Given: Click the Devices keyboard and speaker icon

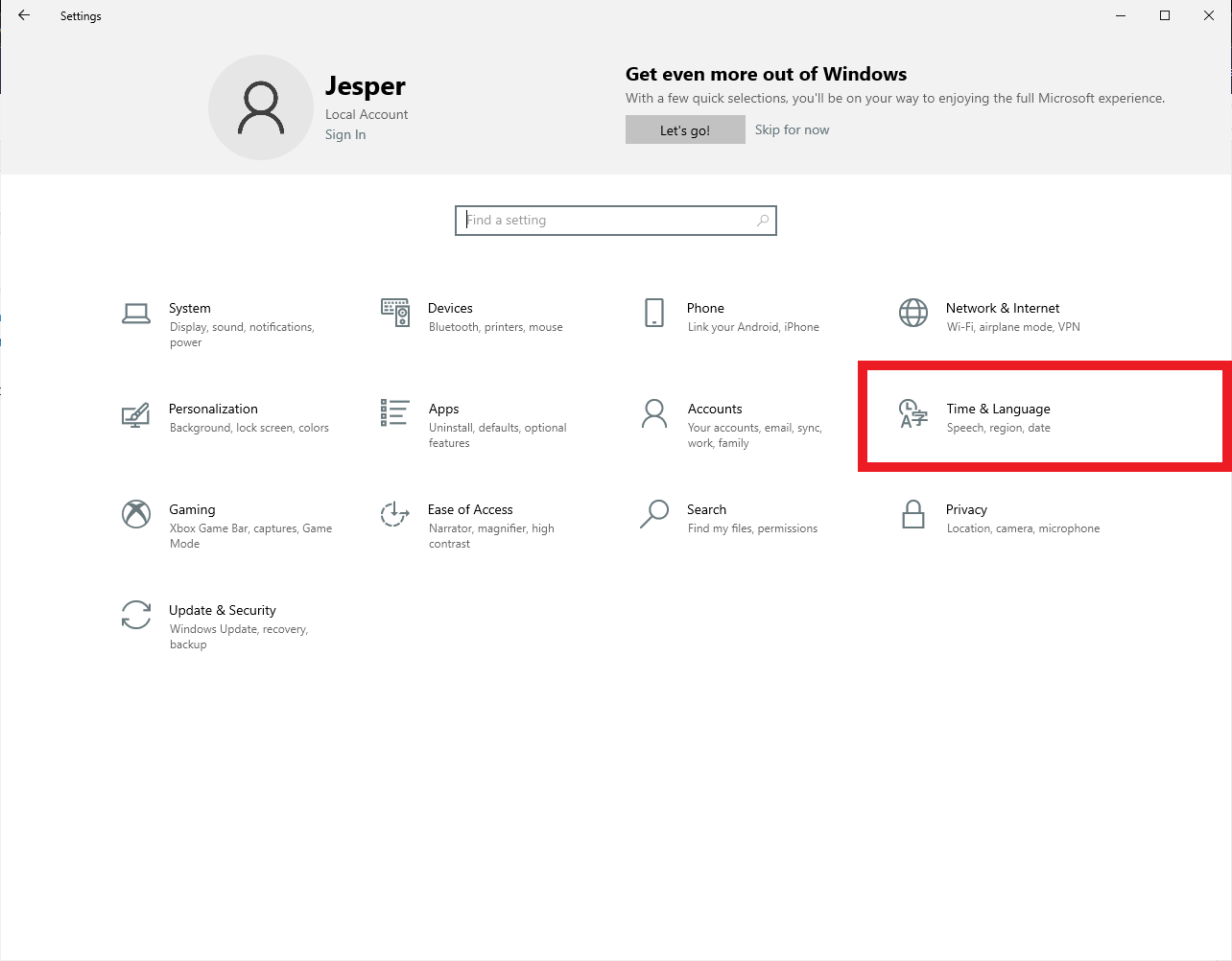Looking at the screenshot, I should click(x=395, y=313).
